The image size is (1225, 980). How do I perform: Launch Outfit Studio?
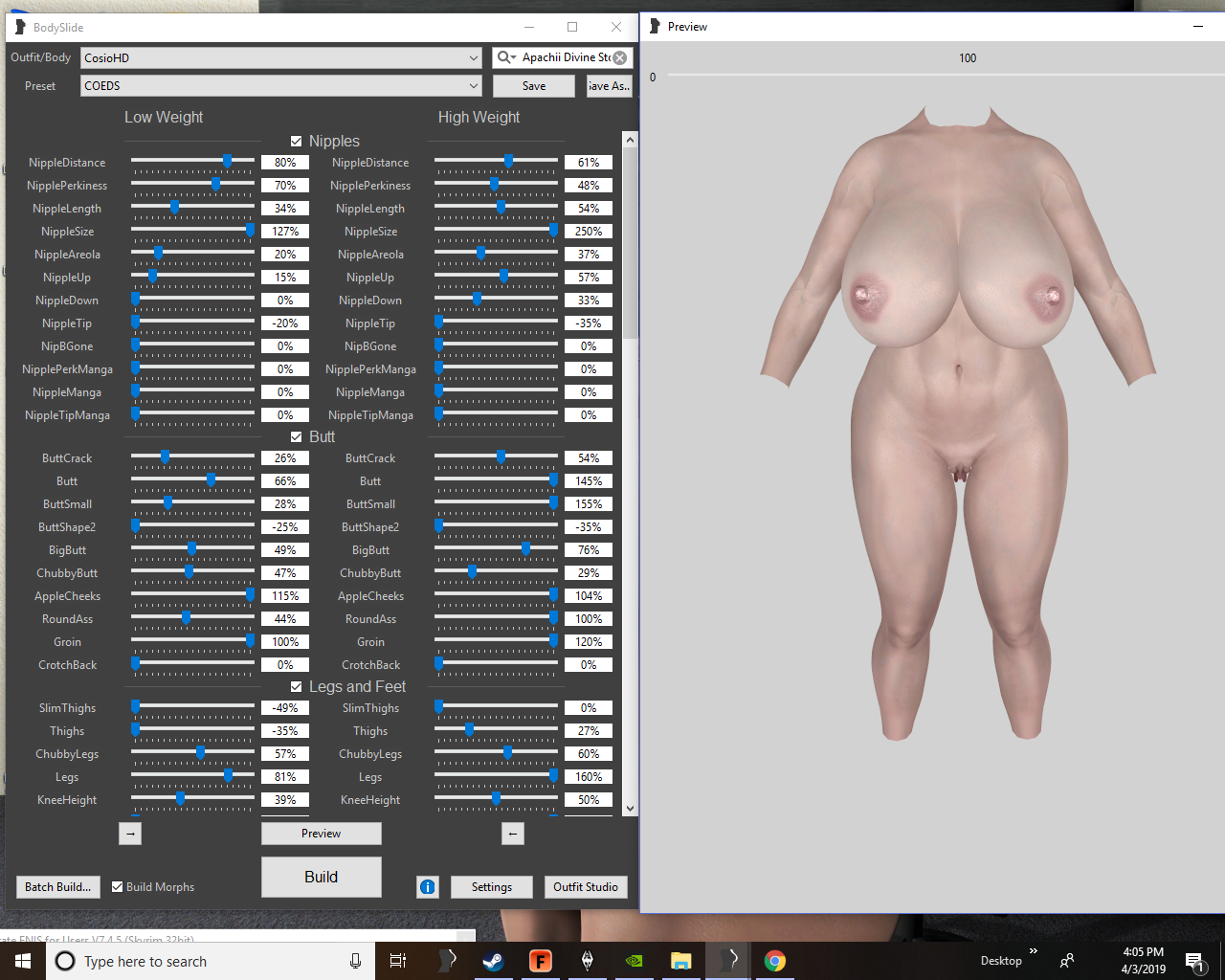point(586,887)
